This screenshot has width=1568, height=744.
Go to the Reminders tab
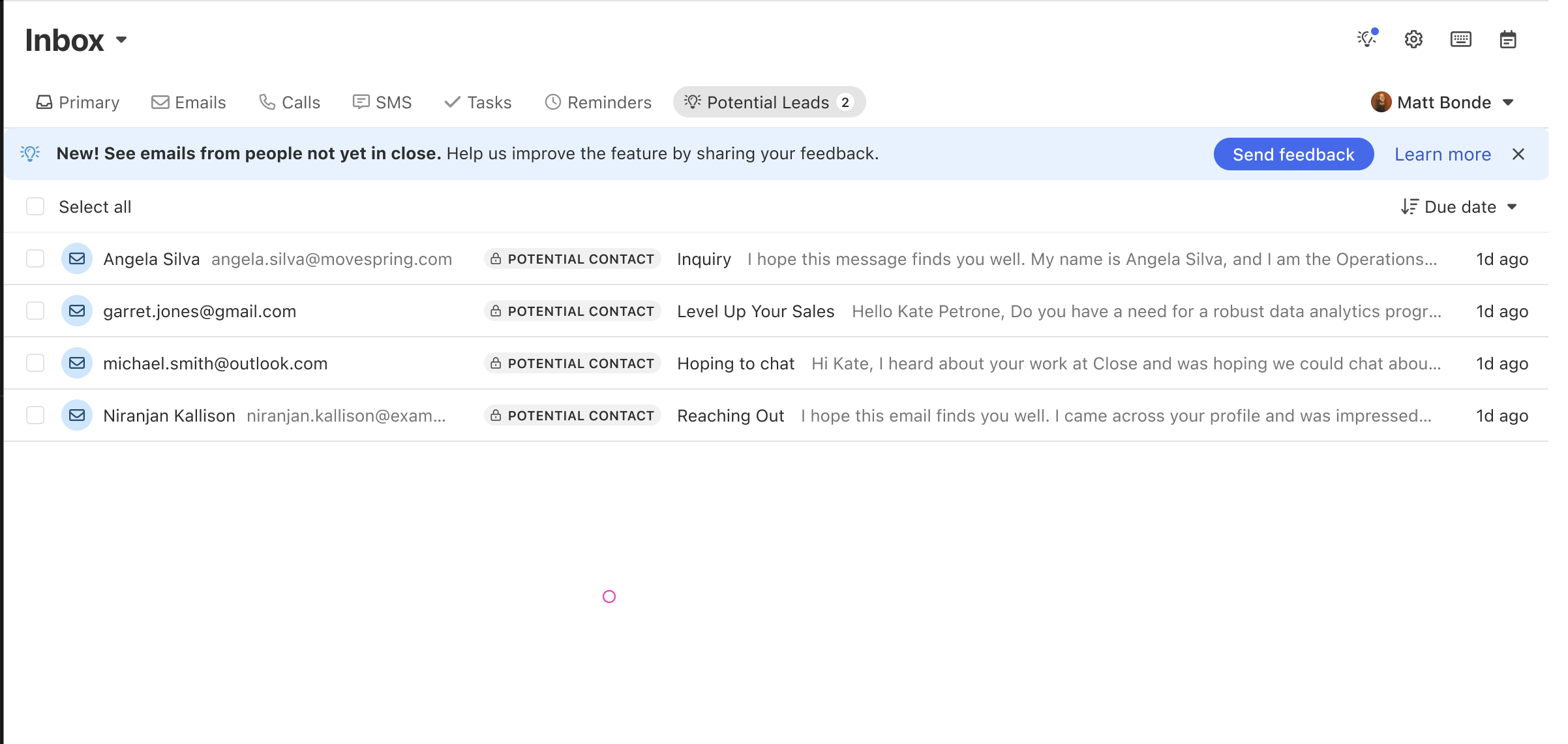coord(598,102)
